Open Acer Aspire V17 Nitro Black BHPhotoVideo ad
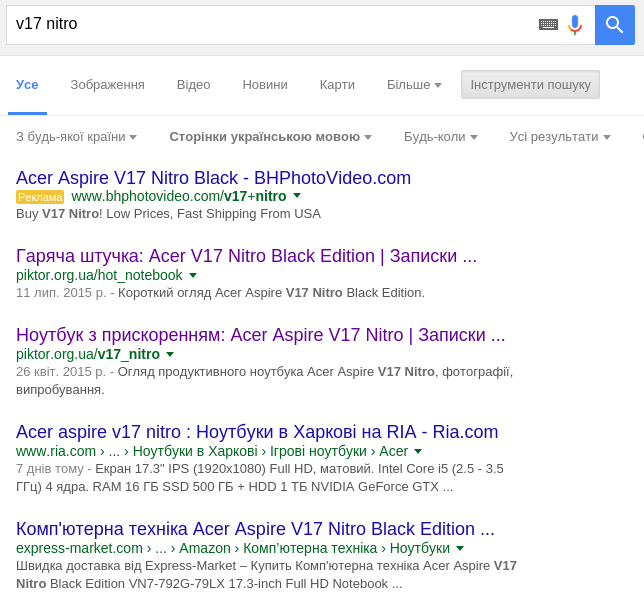This screenshot has width=644, height=595. click(213, 178)
